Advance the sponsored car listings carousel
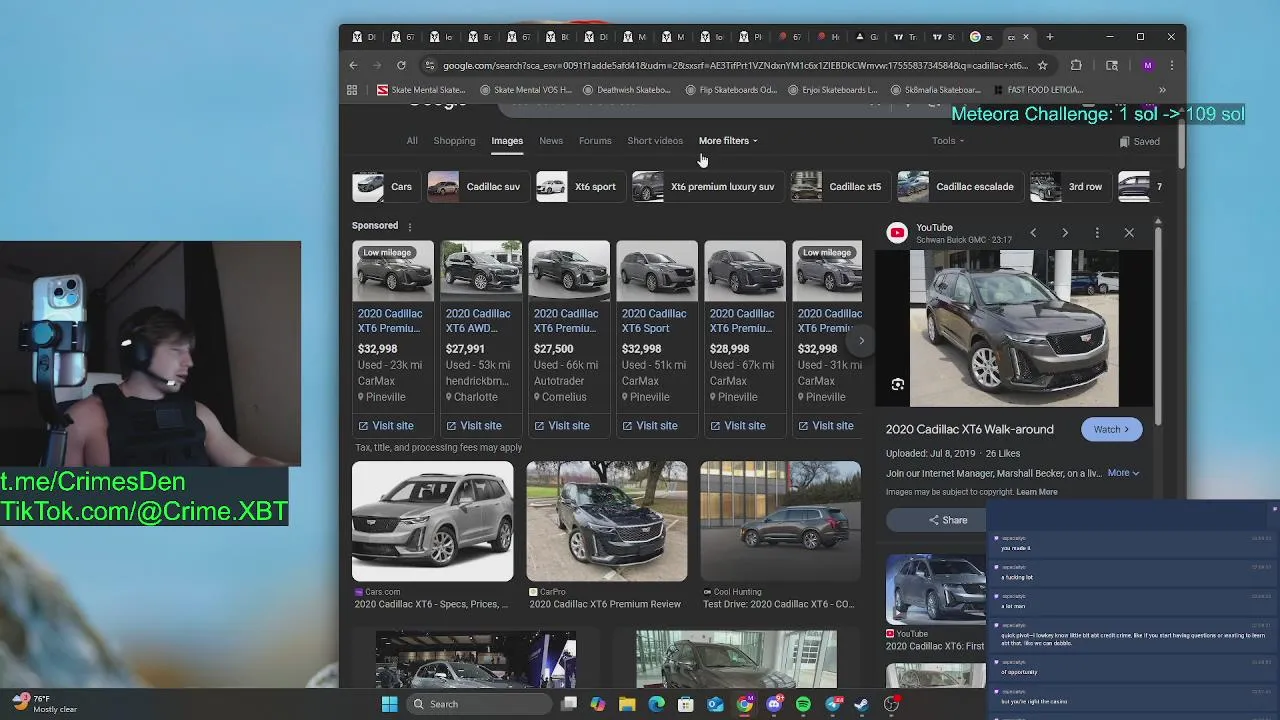Image resolution: width=1280 pixels, height=720 pixels. (861, 341)
